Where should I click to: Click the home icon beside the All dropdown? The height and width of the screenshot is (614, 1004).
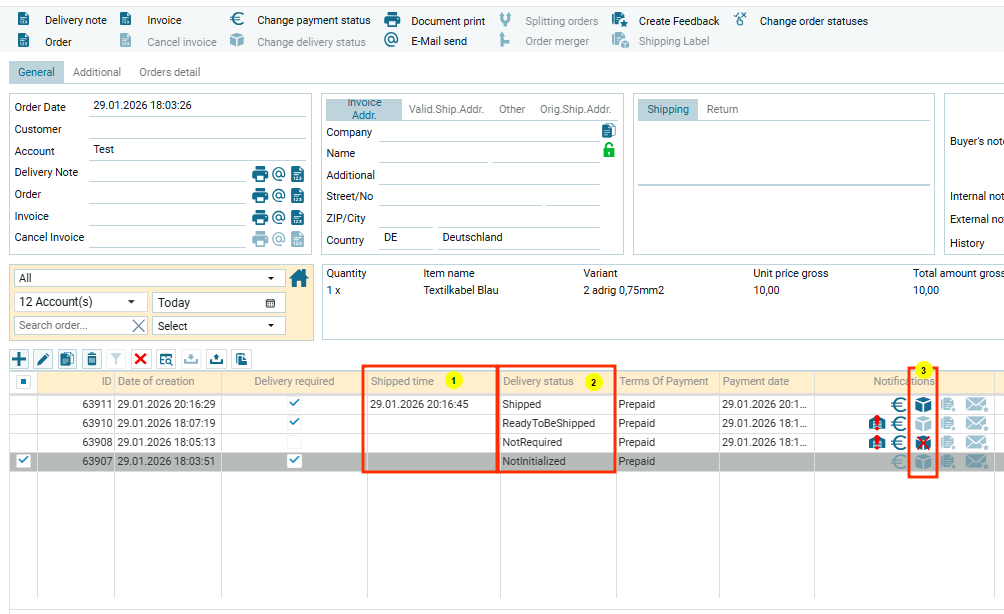tap(298, 278)
